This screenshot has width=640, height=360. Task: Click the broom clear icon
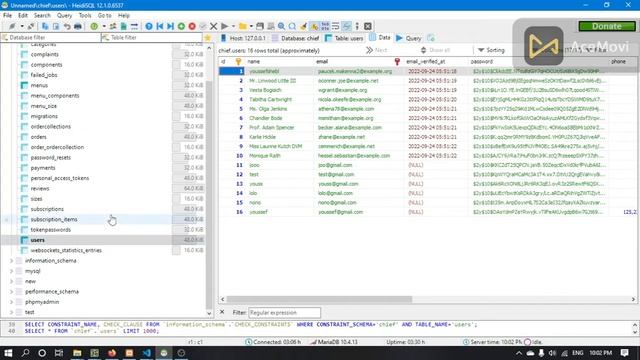click(303, 26)
